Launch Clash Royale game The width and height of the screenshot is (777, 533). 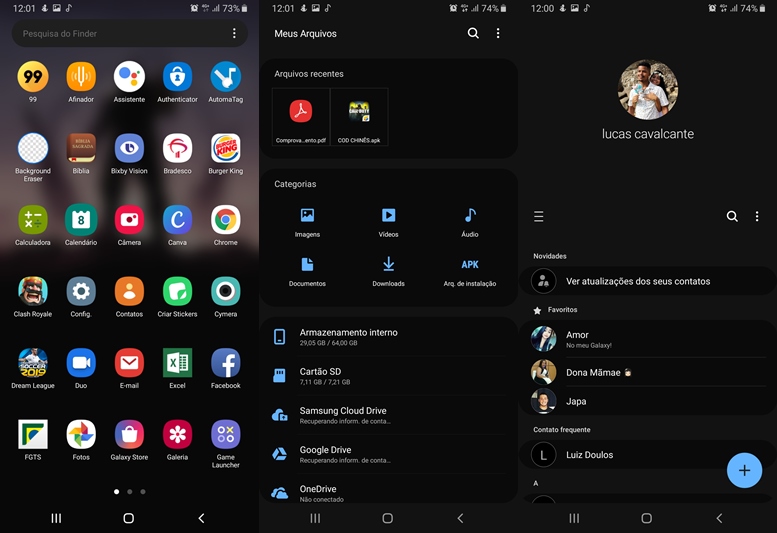point(33,291)
